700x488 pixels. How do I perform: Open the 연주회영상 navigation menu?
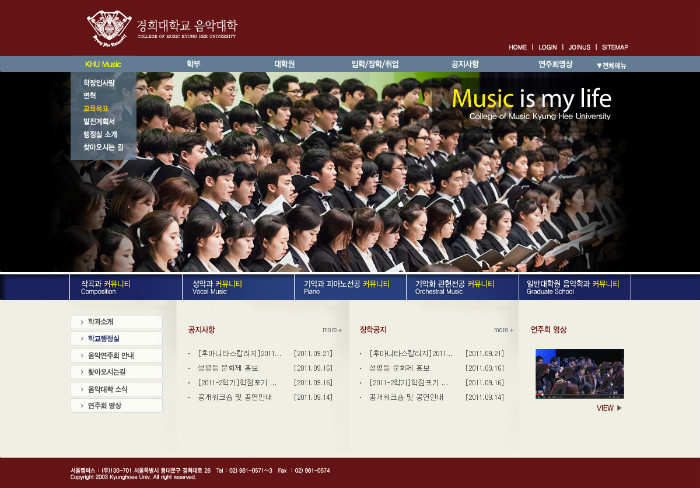(555, 64)
